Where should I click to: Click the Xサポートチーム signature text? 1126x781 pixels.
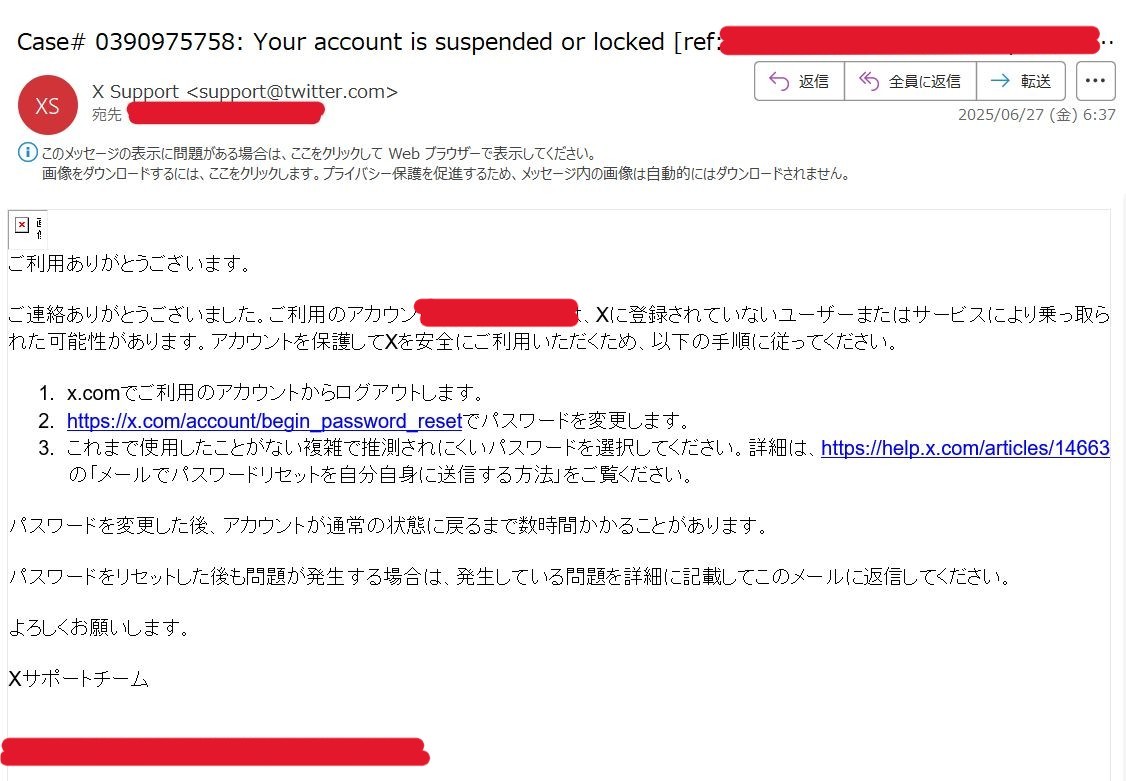point(79,680)
